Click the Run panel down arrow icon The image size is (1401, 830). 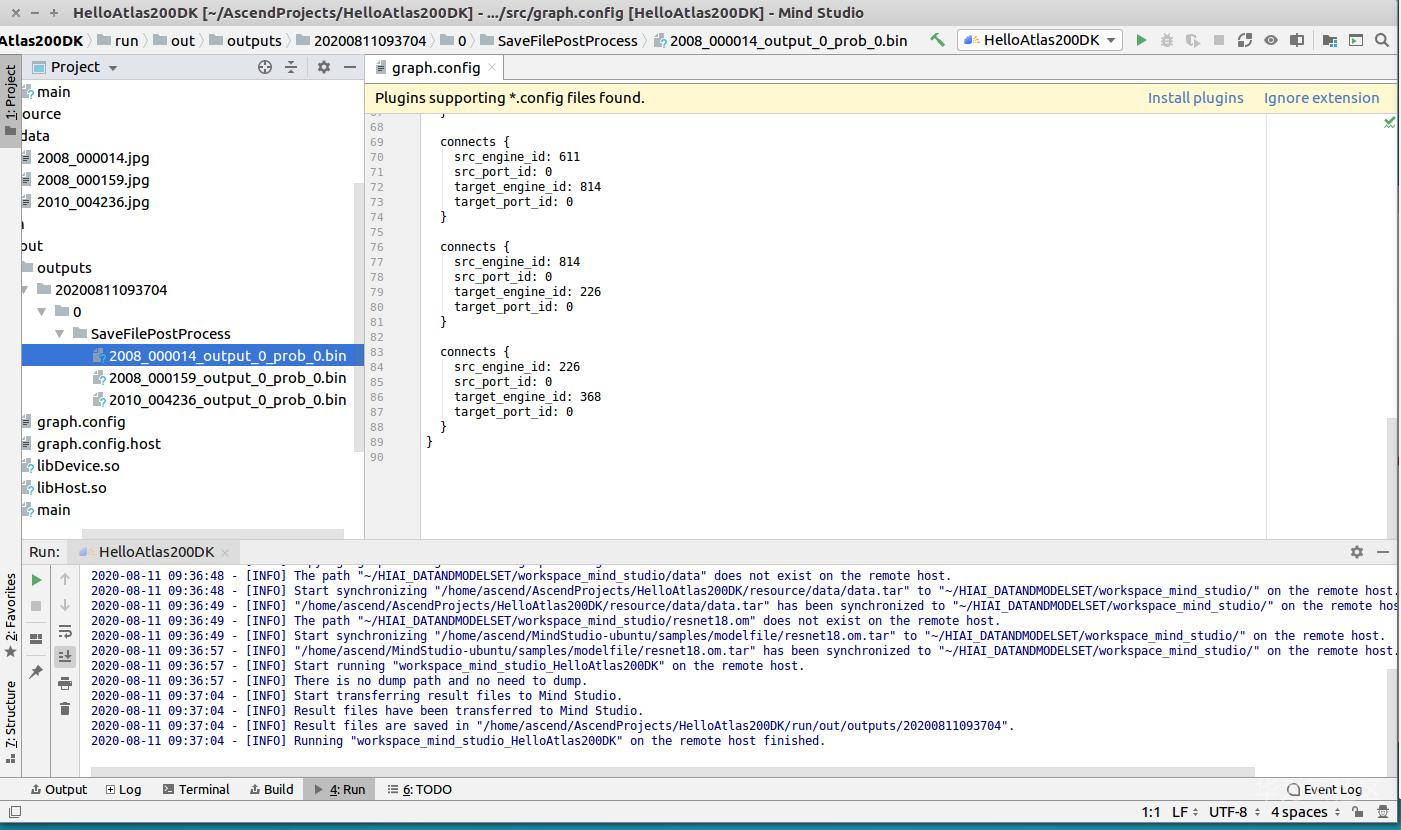(x=65, y=605)
